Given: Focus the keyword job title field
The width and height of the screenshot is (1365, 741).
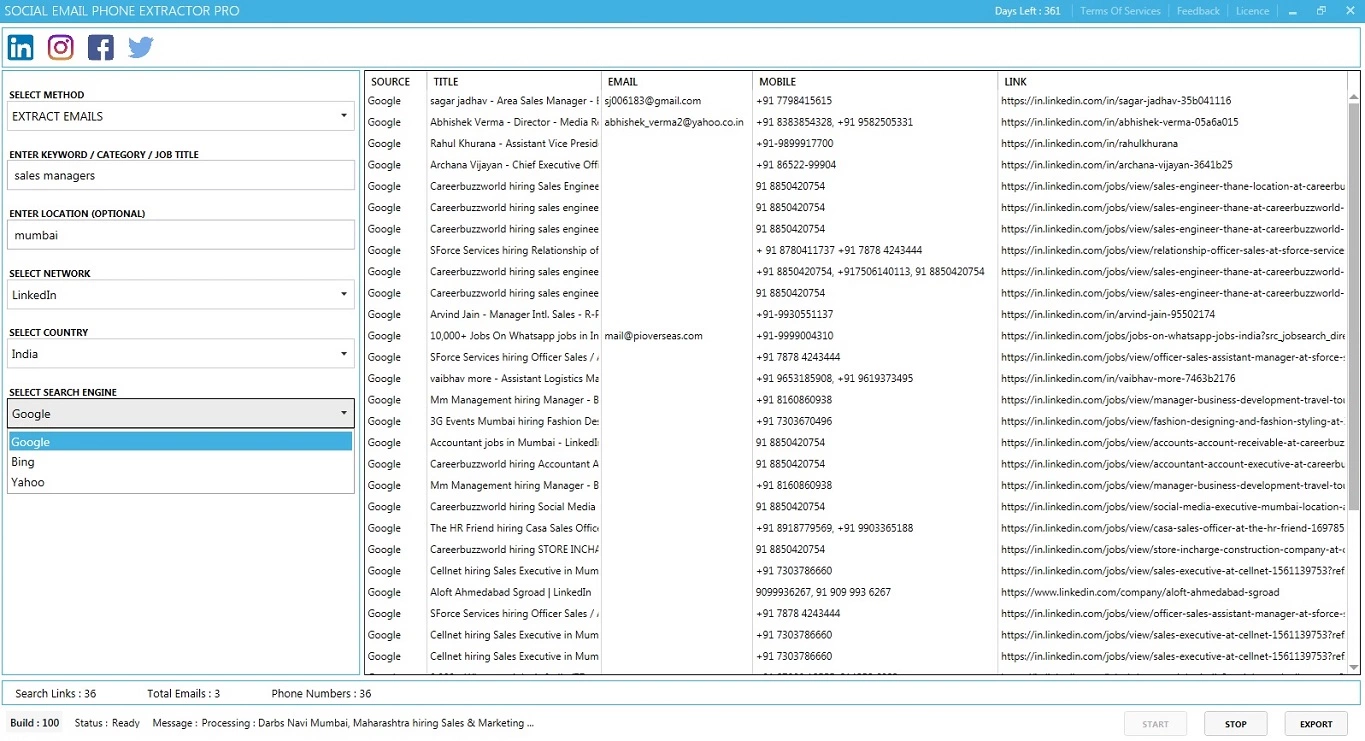Looking at the screenshot, I should 180,176.
